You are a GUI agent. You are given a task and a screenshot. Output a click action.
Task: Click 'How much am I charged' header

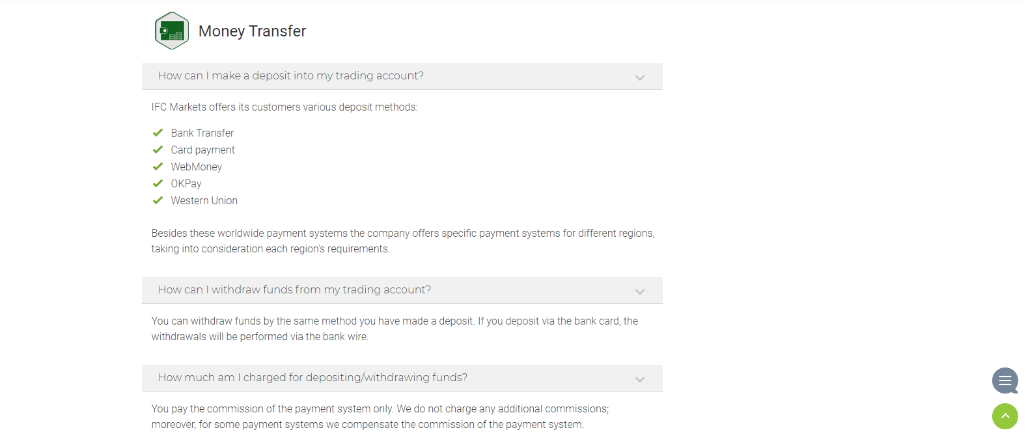pyautogui.click(x=312, y=378)
